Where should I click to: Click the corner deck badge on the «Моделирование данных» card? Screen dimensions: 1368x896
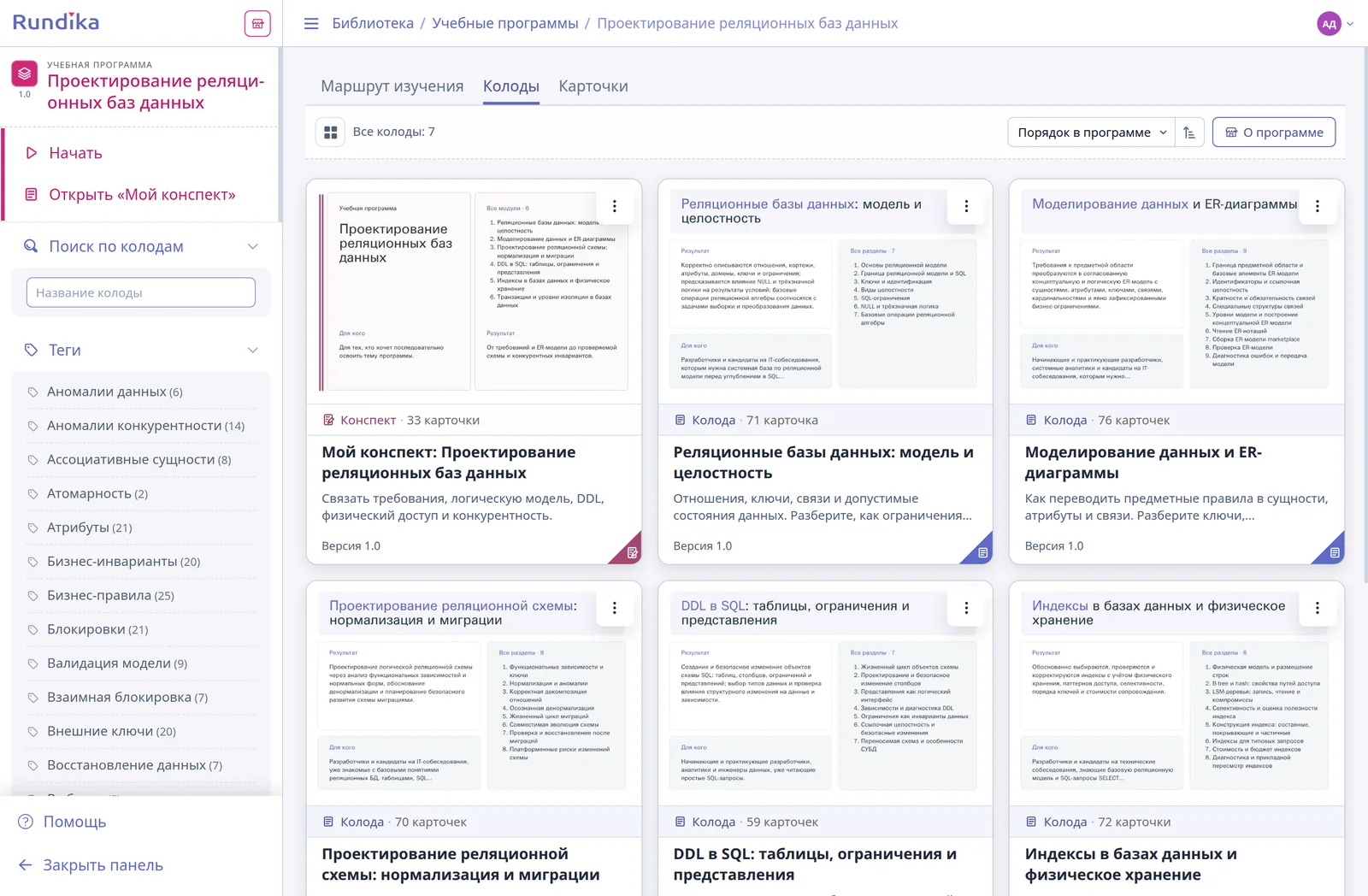tap(1334, 552)
